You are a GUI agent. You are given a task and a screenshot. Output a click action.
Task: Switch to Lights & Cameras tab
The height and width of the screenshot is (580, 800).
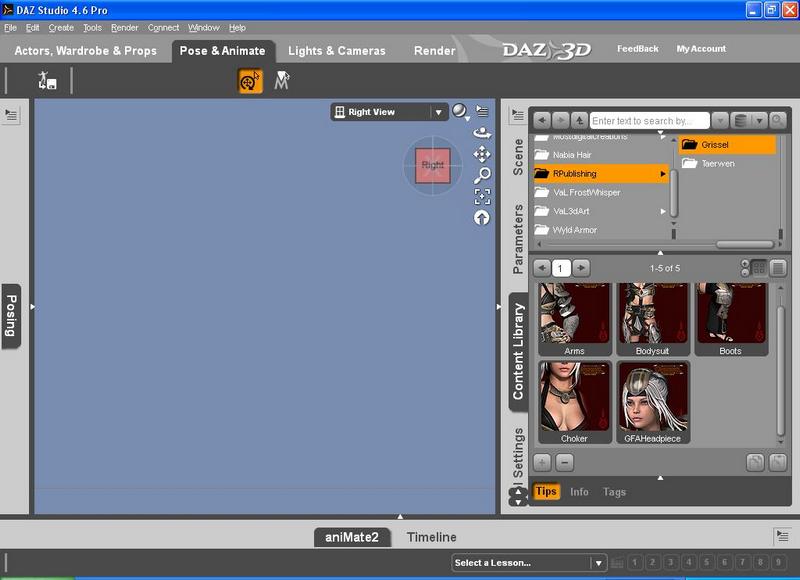pos(337,51)
